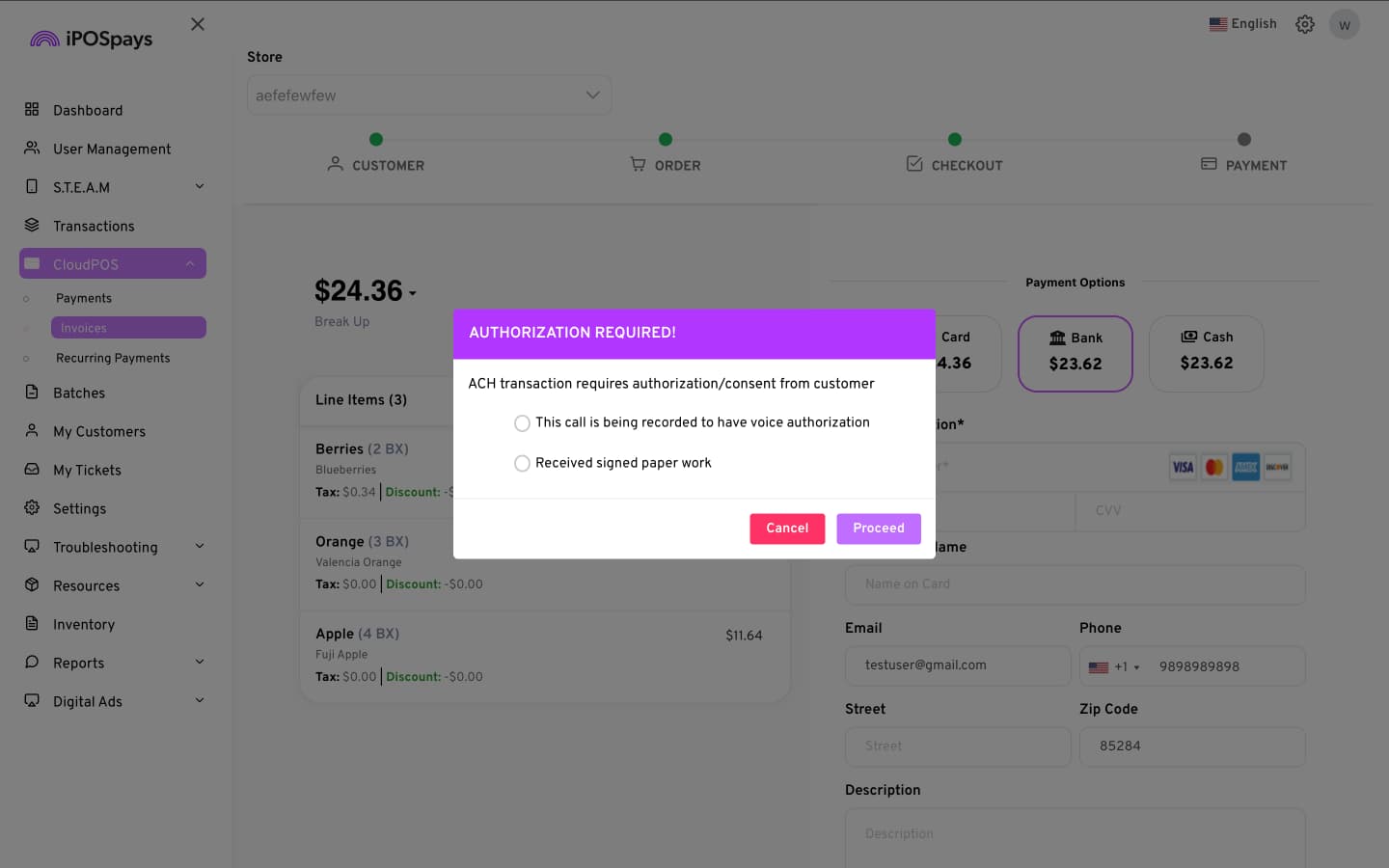Open the Store dropdown

click(x=429, y=95)
